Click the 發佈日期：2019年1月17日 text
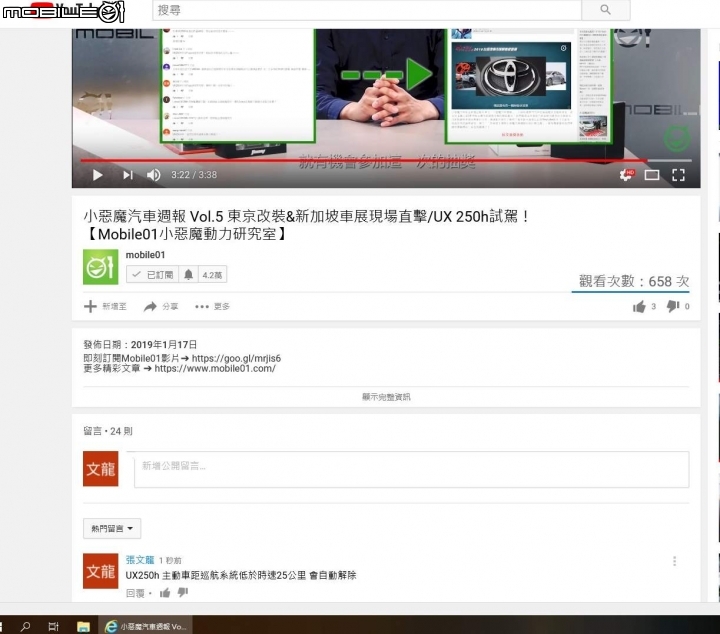Image resolution: width=720 pixels, height=634 pixels. point(140,344)
